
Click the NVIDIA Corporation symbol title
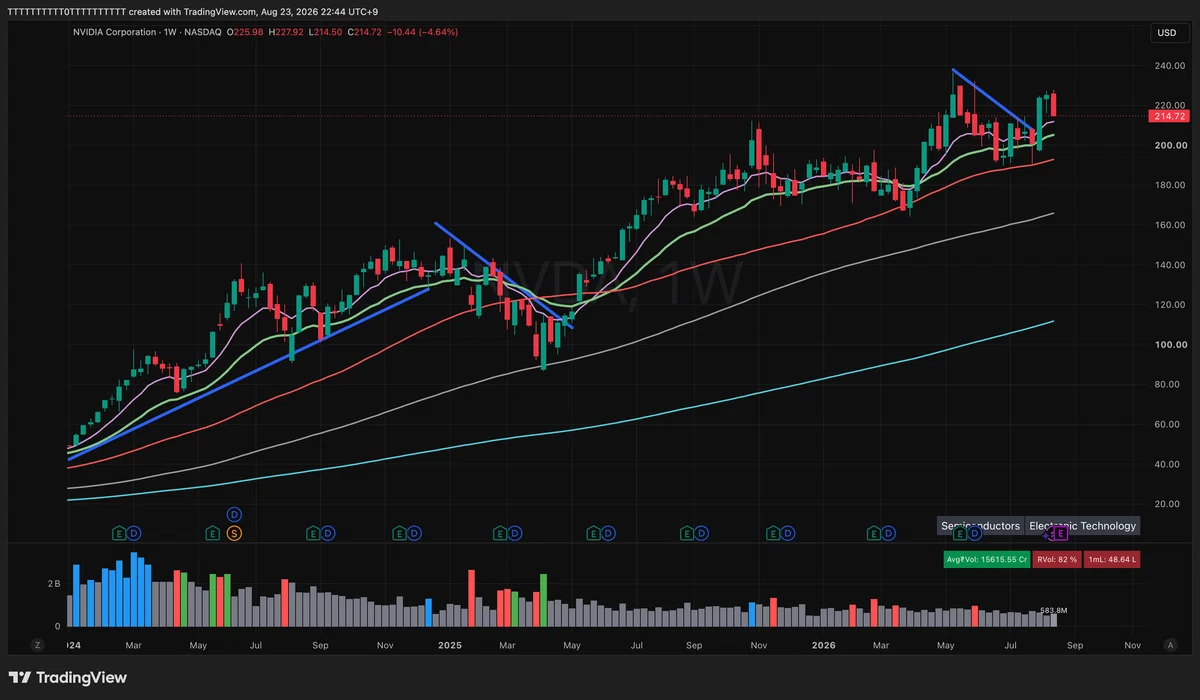click(x=115, y=33)
